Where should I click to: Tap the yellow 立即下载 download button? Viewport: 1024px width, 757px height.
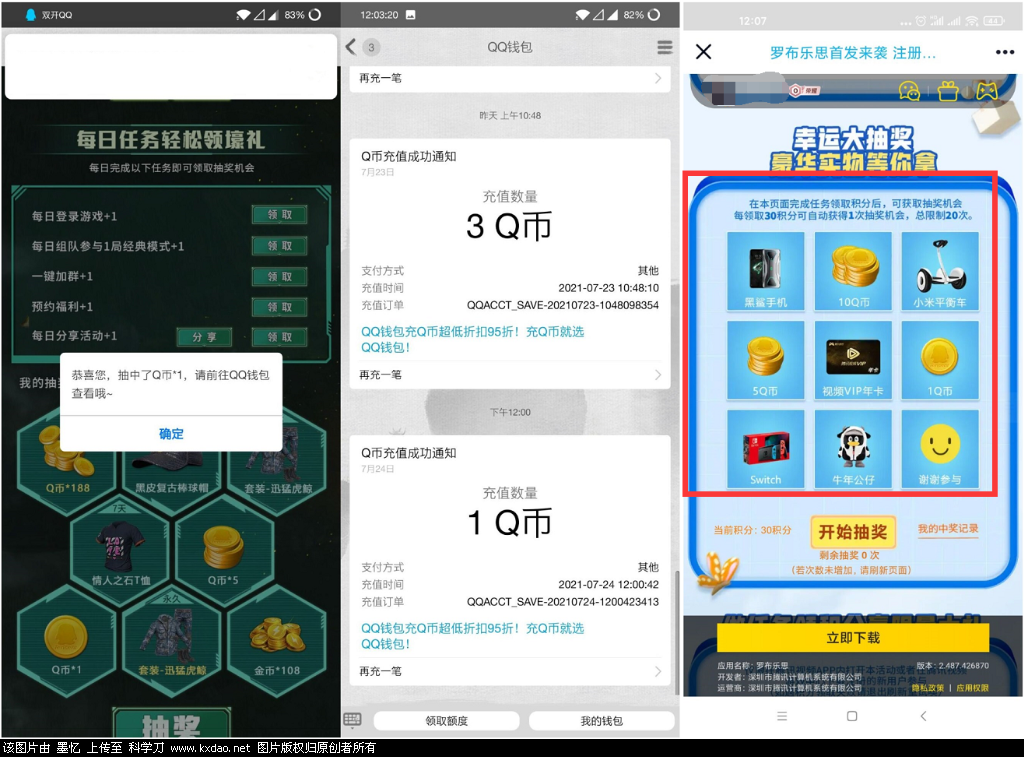[x=852, y=637]
